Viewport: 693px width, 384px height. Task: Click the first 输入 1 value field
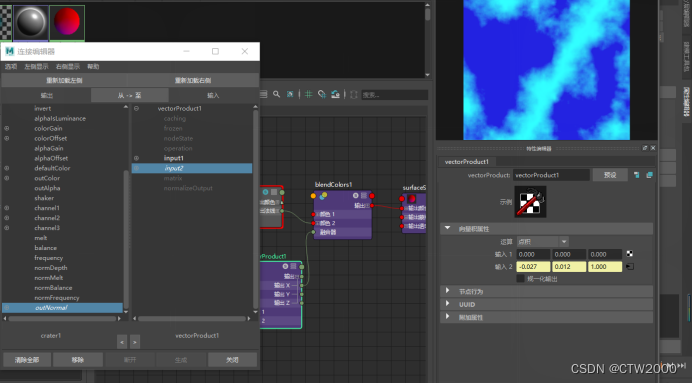(x=533, y=254)
